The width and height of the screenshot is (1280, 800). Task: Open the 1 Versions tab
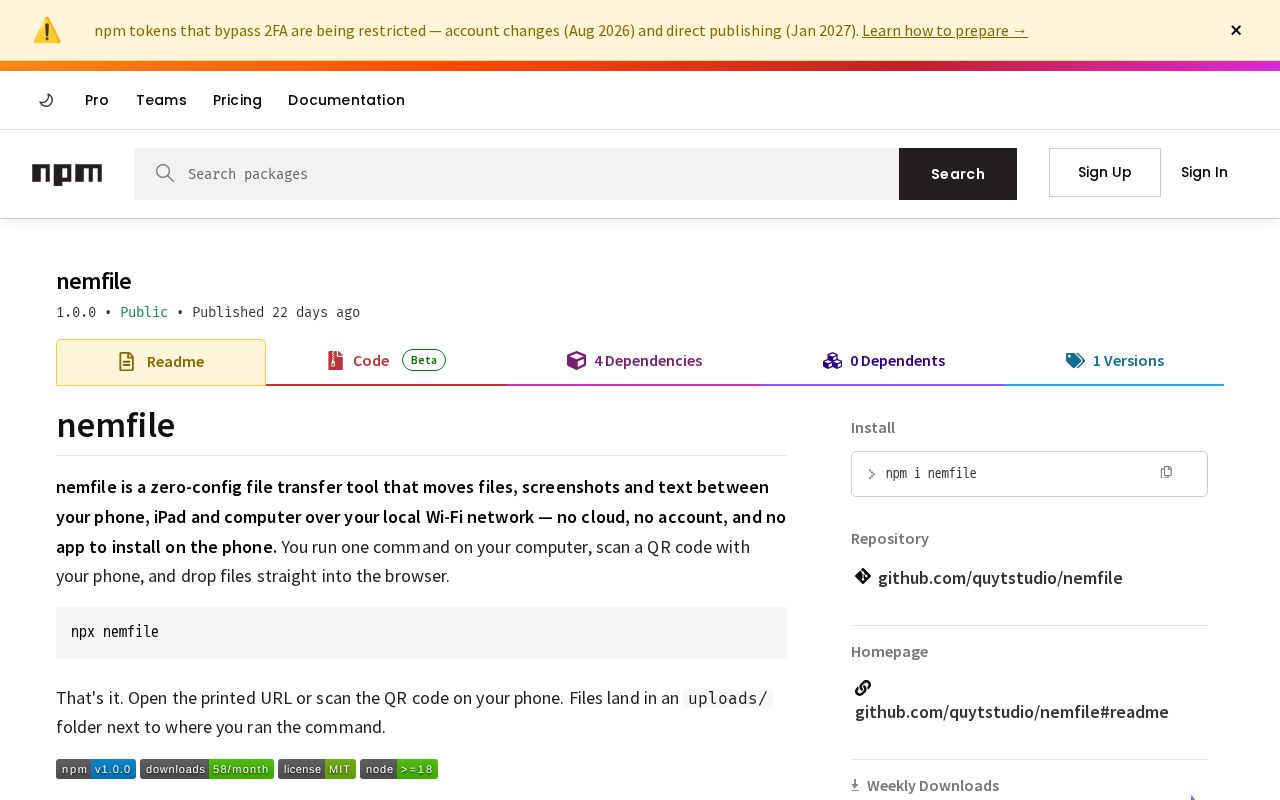tap(1115, 361)
